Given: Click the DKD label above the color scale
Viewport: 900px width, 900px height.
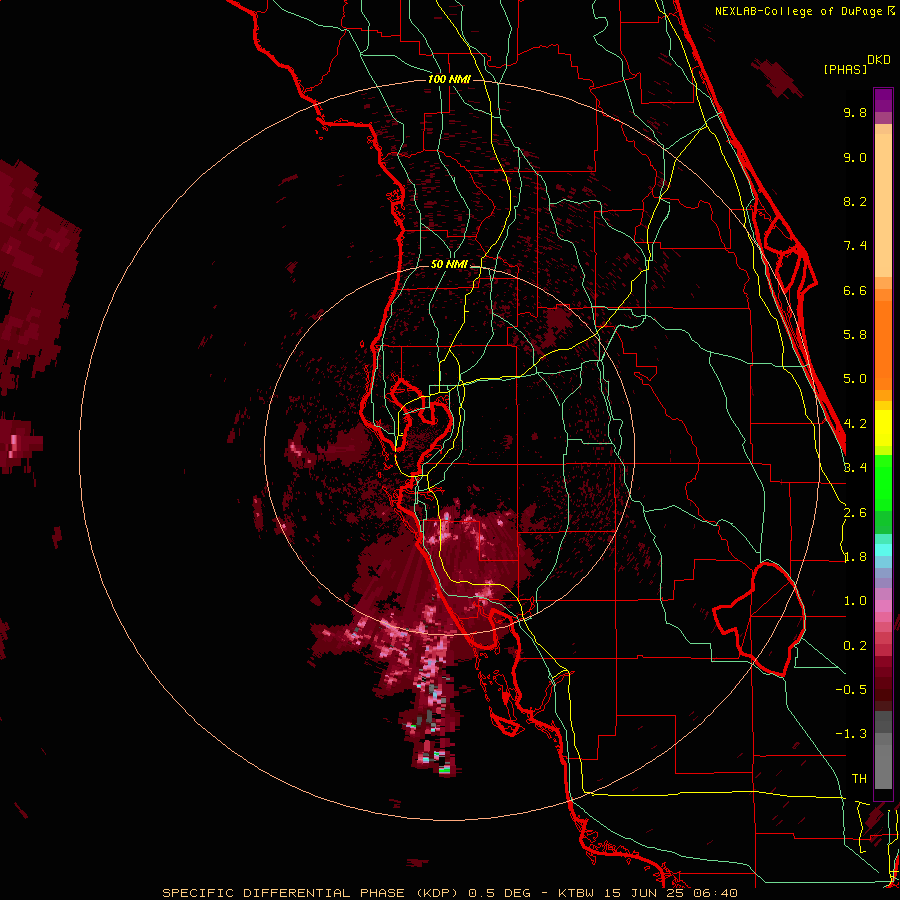Looking at the screenshot, I should click(x=879, y=60).
